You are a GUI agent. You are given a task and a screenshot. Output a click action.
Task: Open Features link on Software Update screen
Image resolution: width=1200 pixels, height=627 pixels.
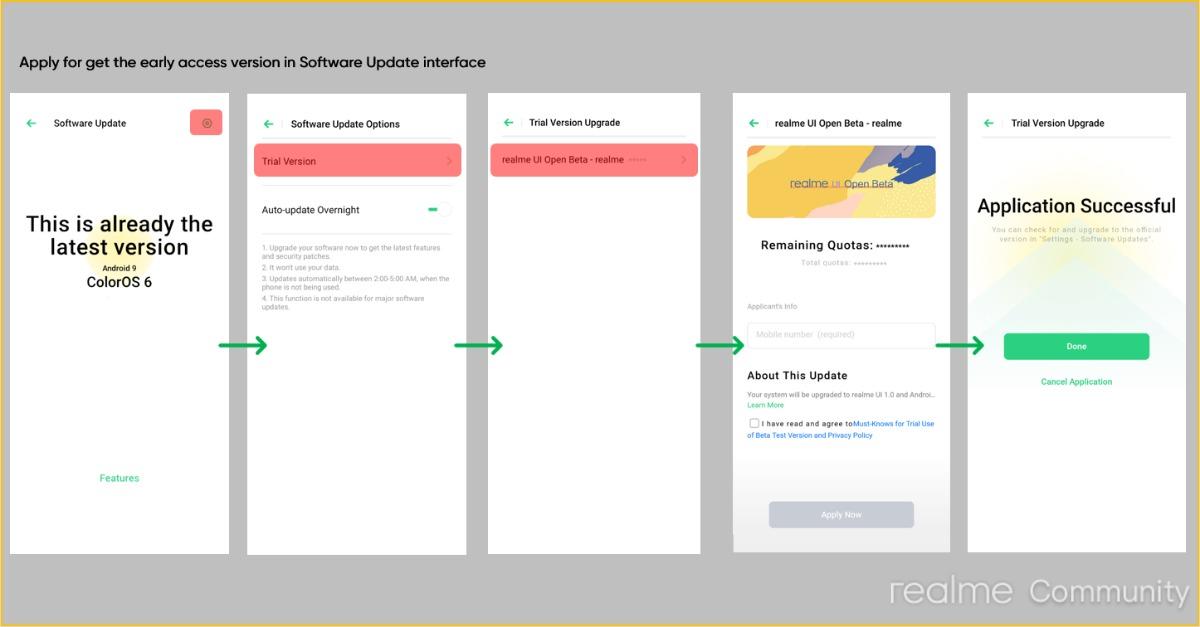[x=119, y=478]
